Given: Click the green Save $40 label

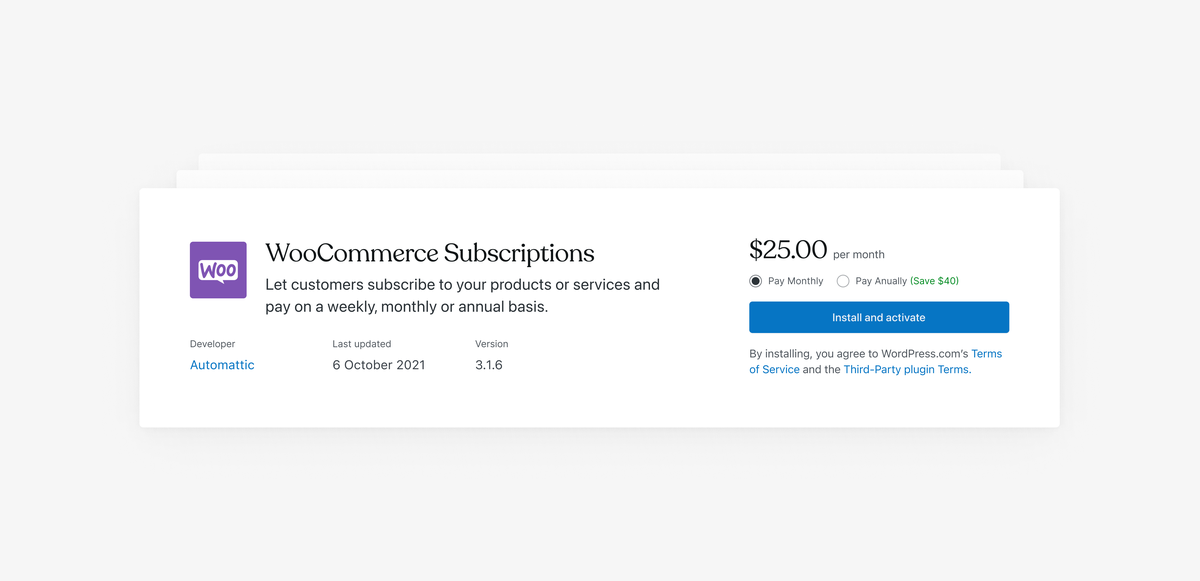Looking at the screenshot, I should pyautogui.click(x=934, y=281).
